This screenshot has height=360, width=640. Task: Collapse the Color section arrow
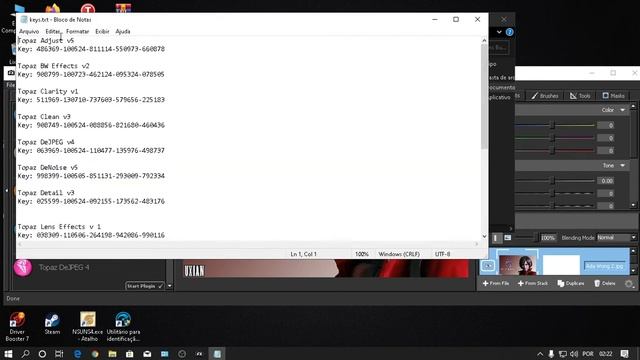pos(622,110)
